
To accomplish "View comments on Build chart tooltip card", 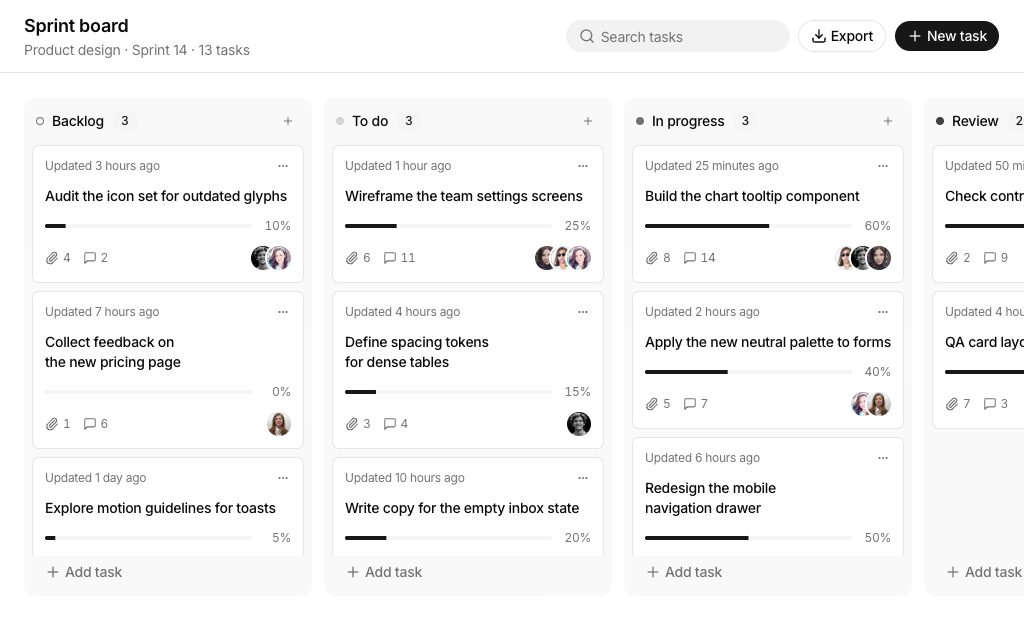I will pos(699,258).
